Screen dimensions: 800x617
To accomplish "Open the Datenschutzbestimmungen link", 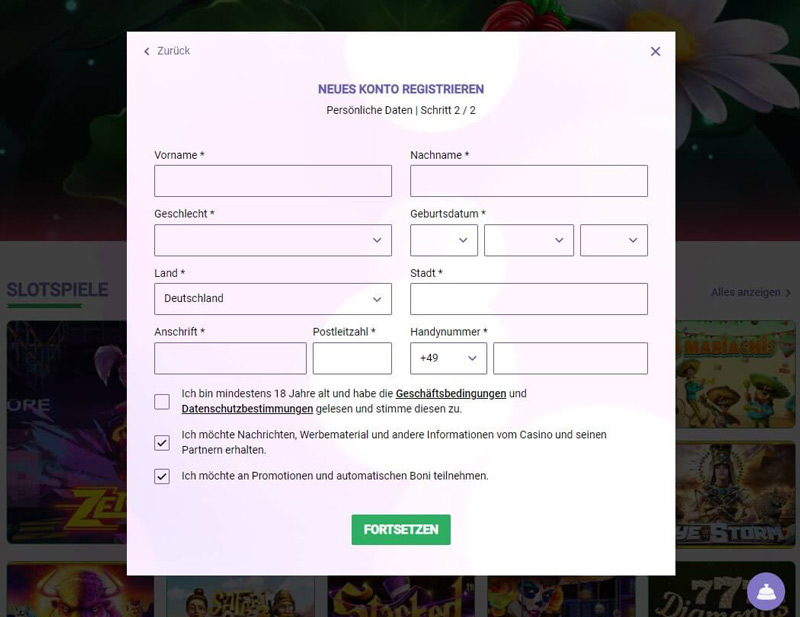I will point(247,409).
